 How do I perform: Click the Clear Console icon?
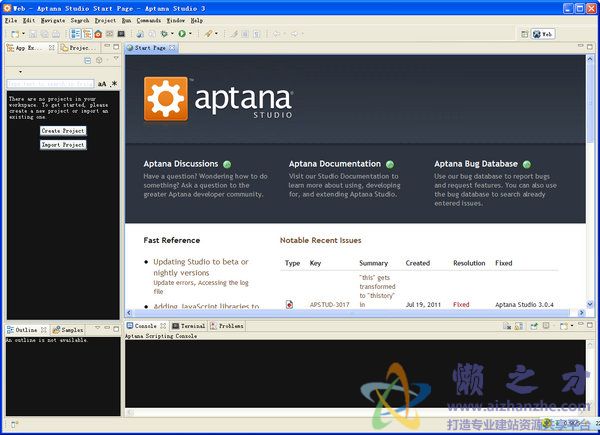(507, 326)
